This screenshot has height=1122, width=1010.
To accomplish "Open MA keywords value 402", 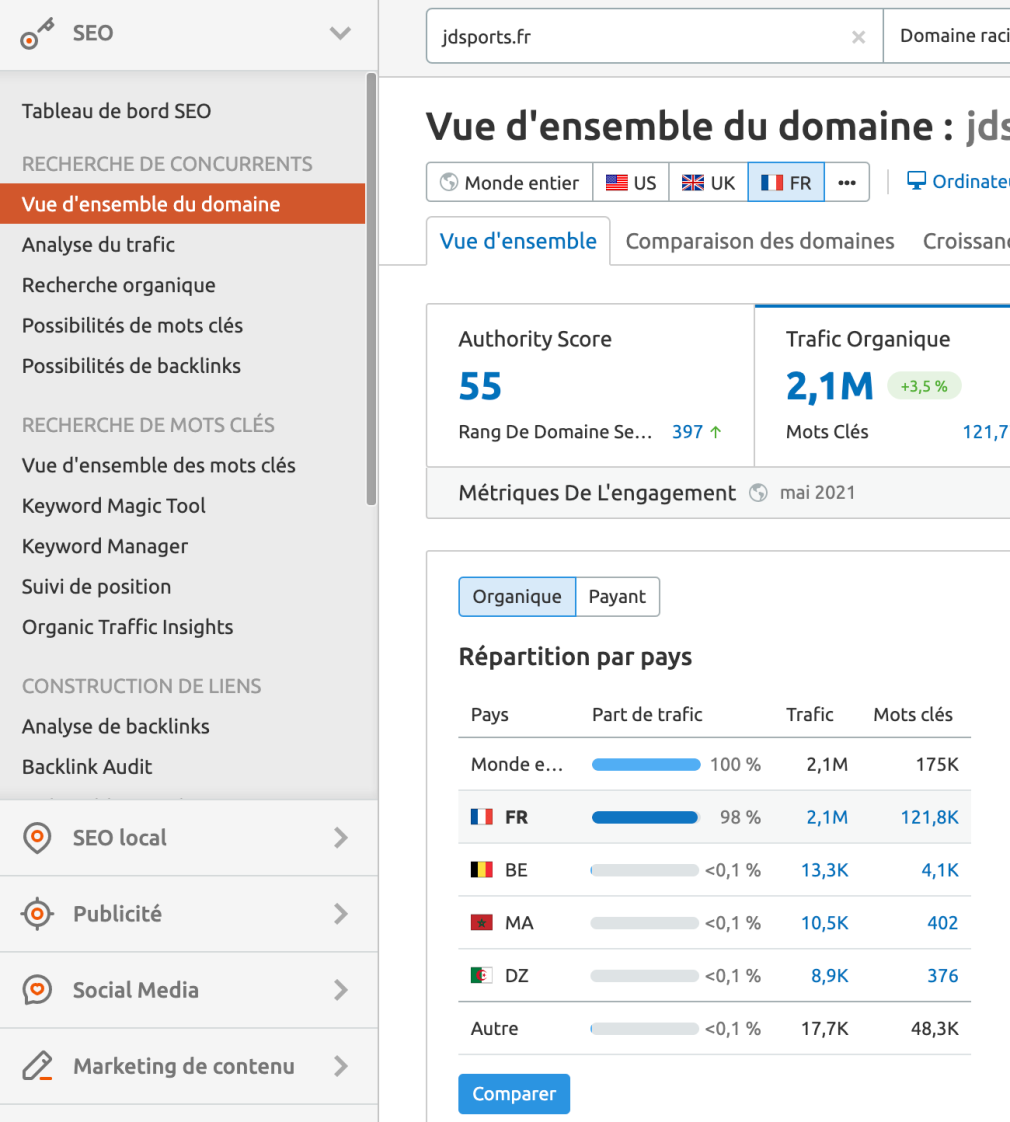I will click(943, 923).
